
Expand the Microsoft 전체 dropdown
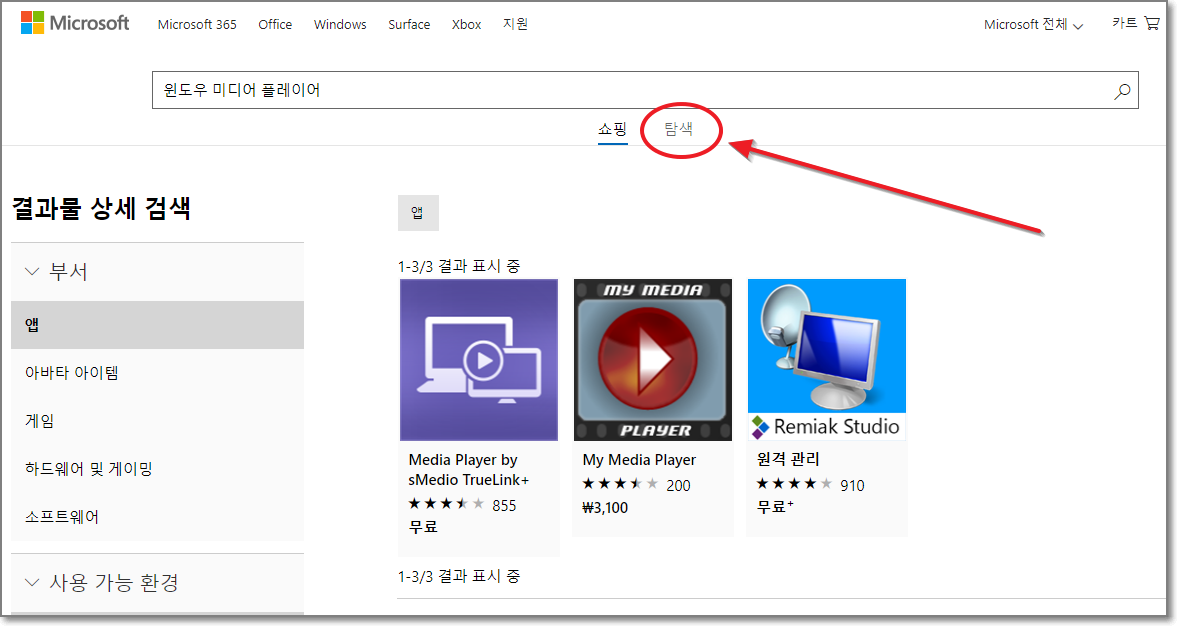(x=1034, y=25)
